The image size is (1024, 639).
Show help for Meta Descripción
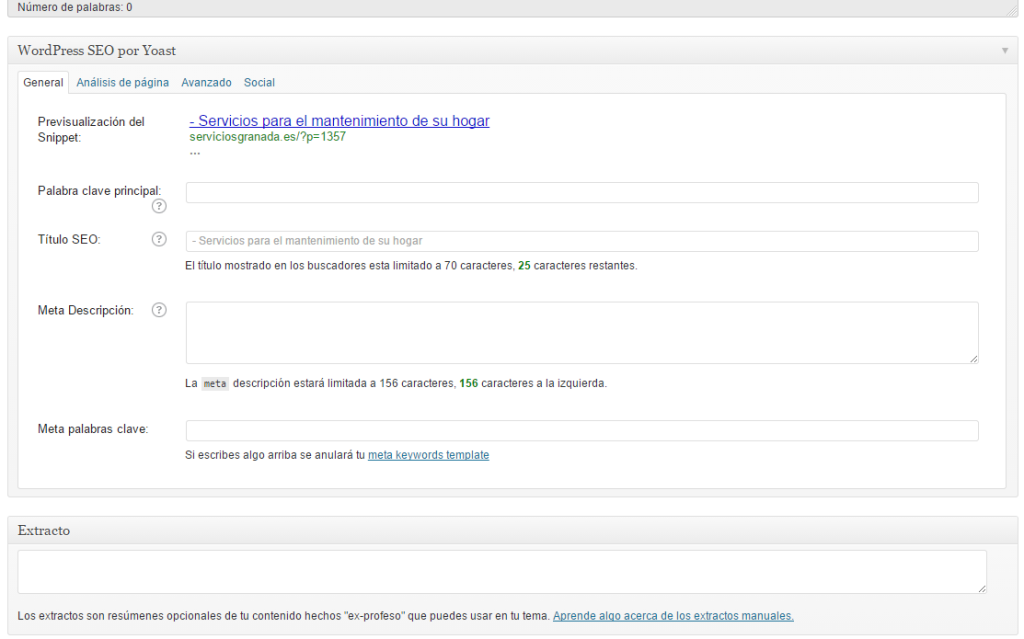159,310
